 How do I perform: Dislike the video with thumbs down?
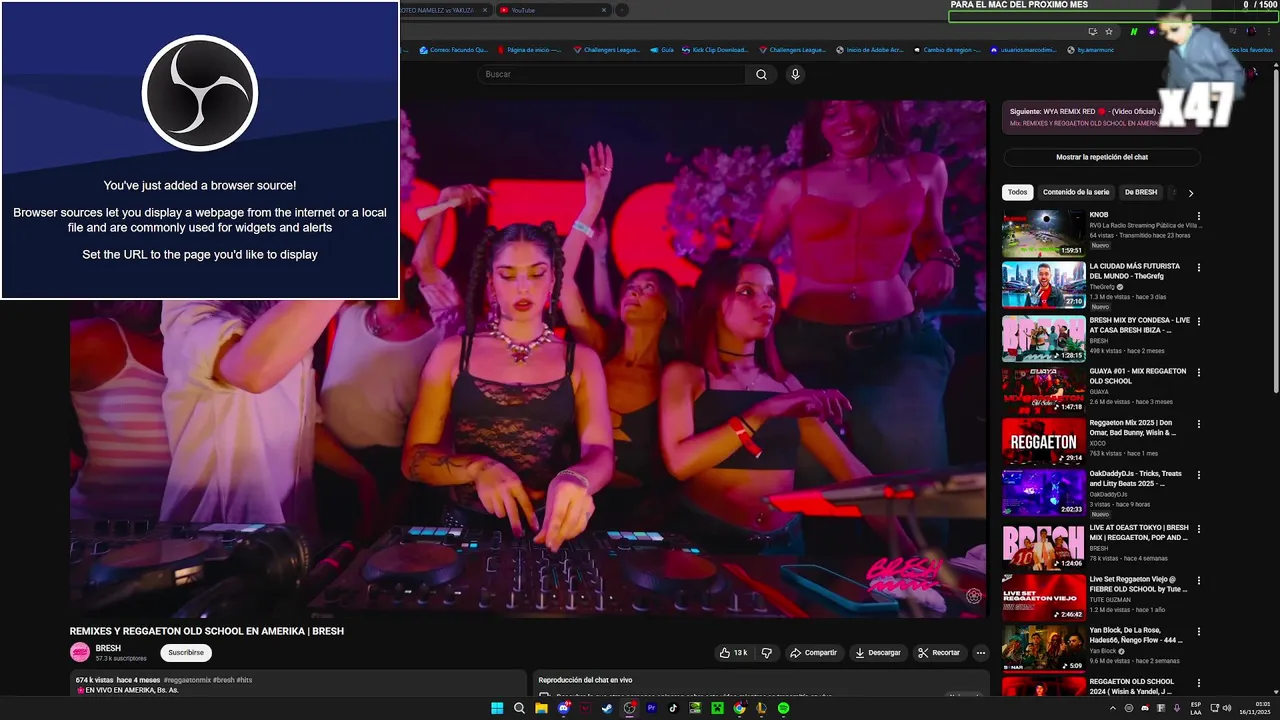pos(767,653)
